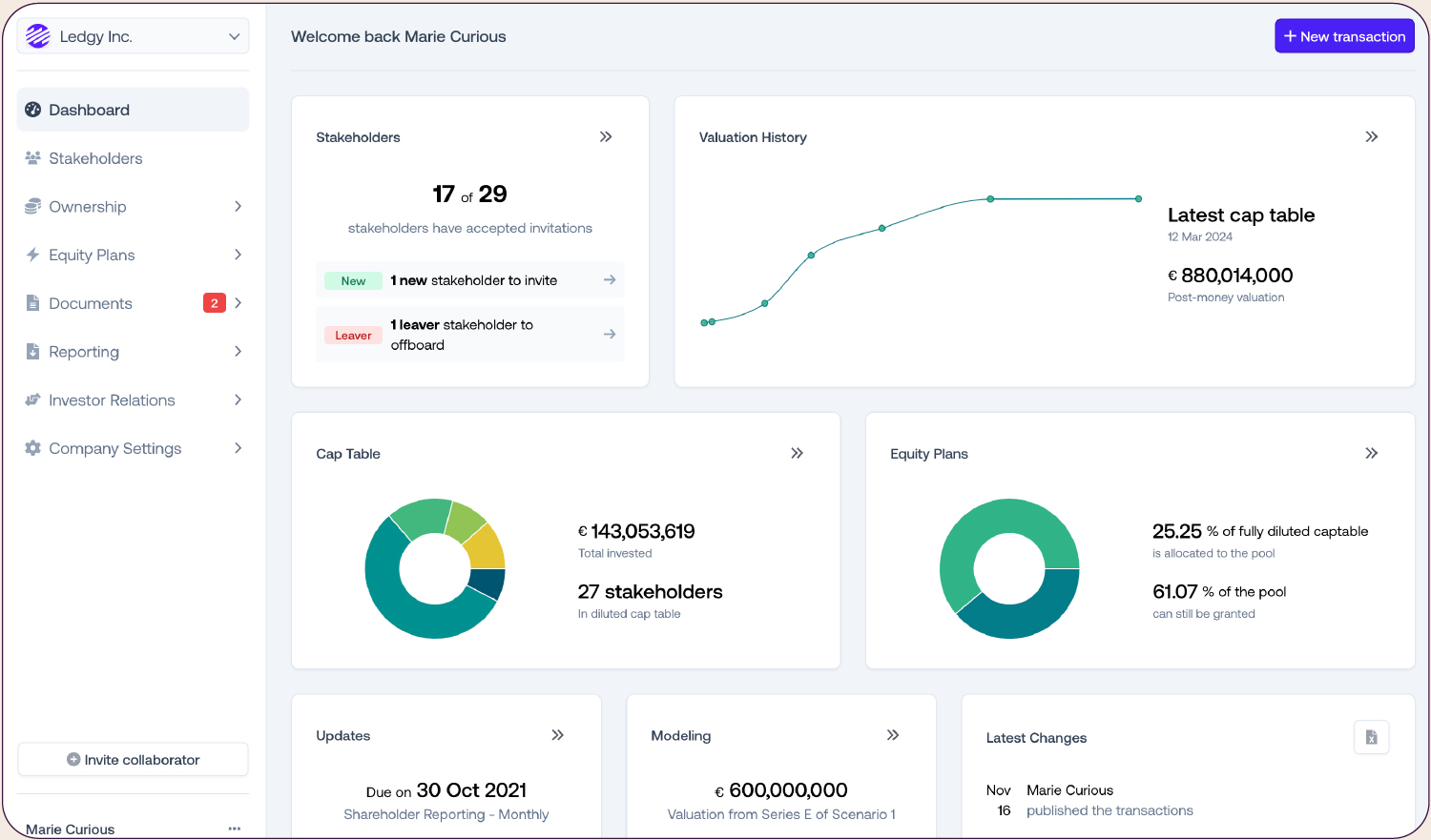Click the Company Settings gear icon

click(x=33, y=448)
